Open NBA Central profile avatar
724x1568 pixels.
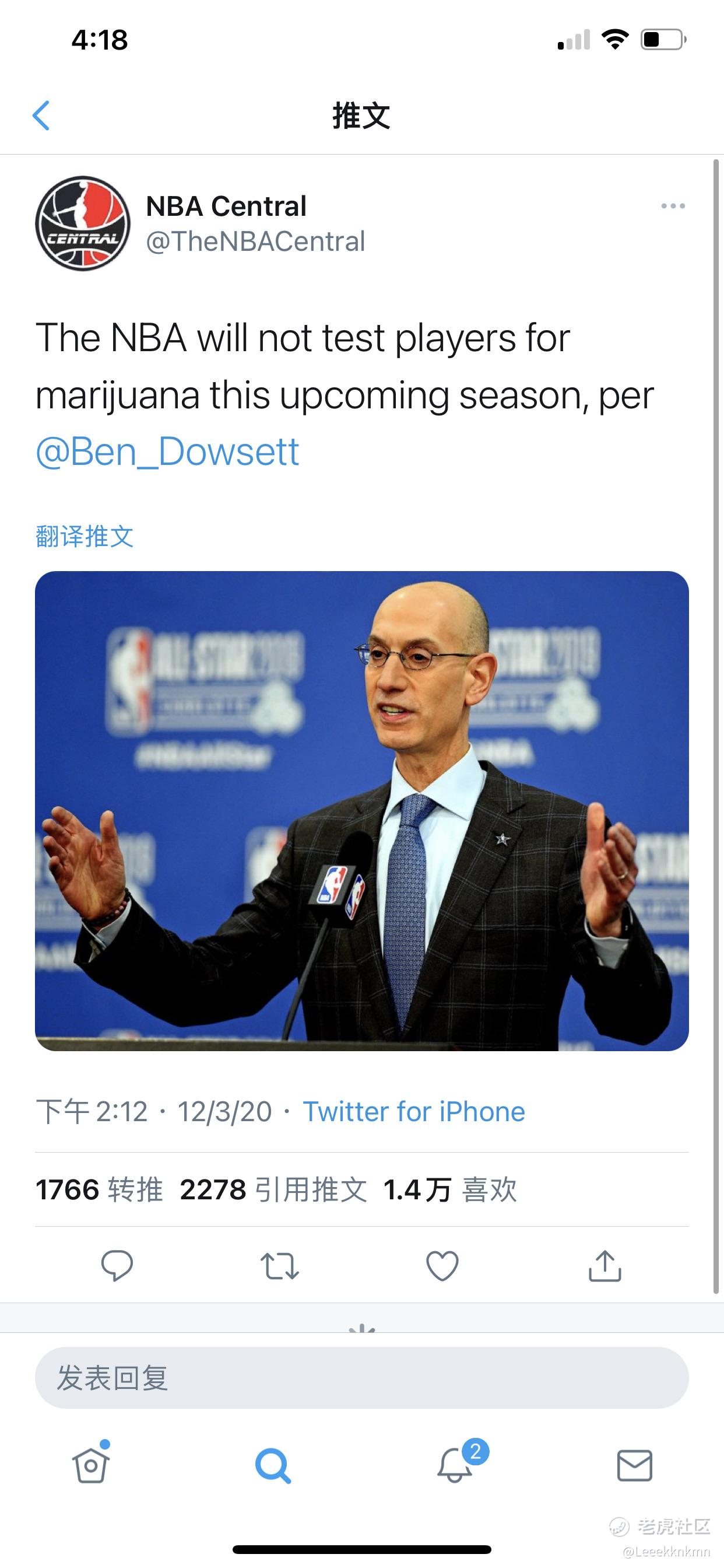coord(83,223)
